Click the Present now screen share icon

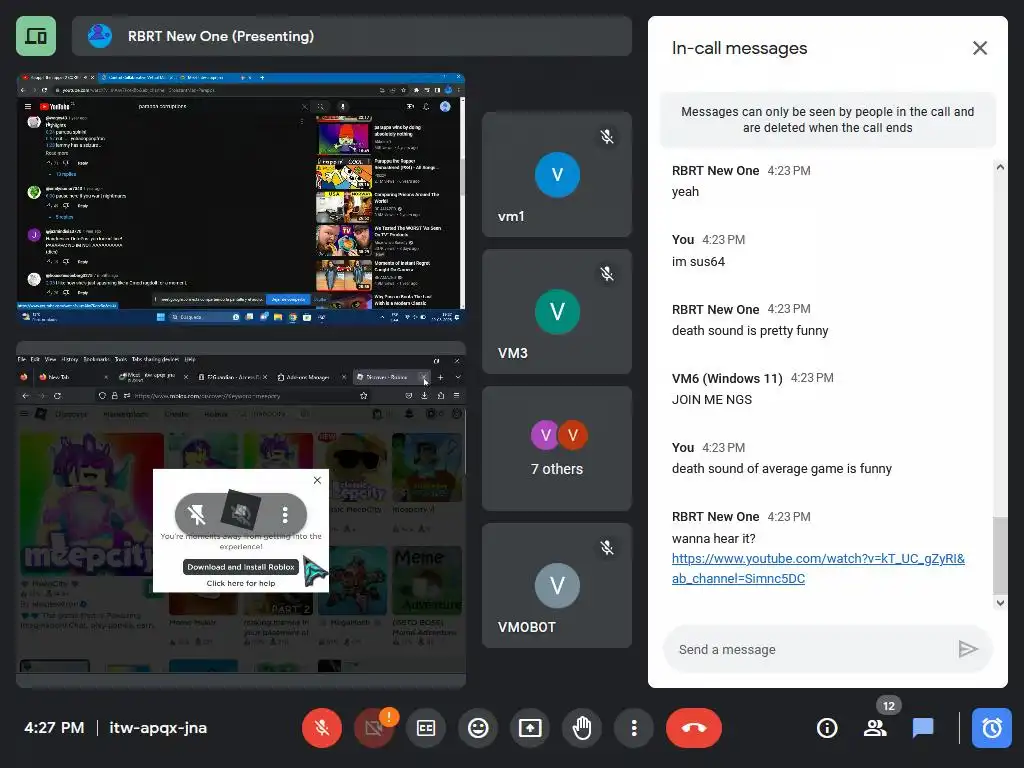pos(530,728)
